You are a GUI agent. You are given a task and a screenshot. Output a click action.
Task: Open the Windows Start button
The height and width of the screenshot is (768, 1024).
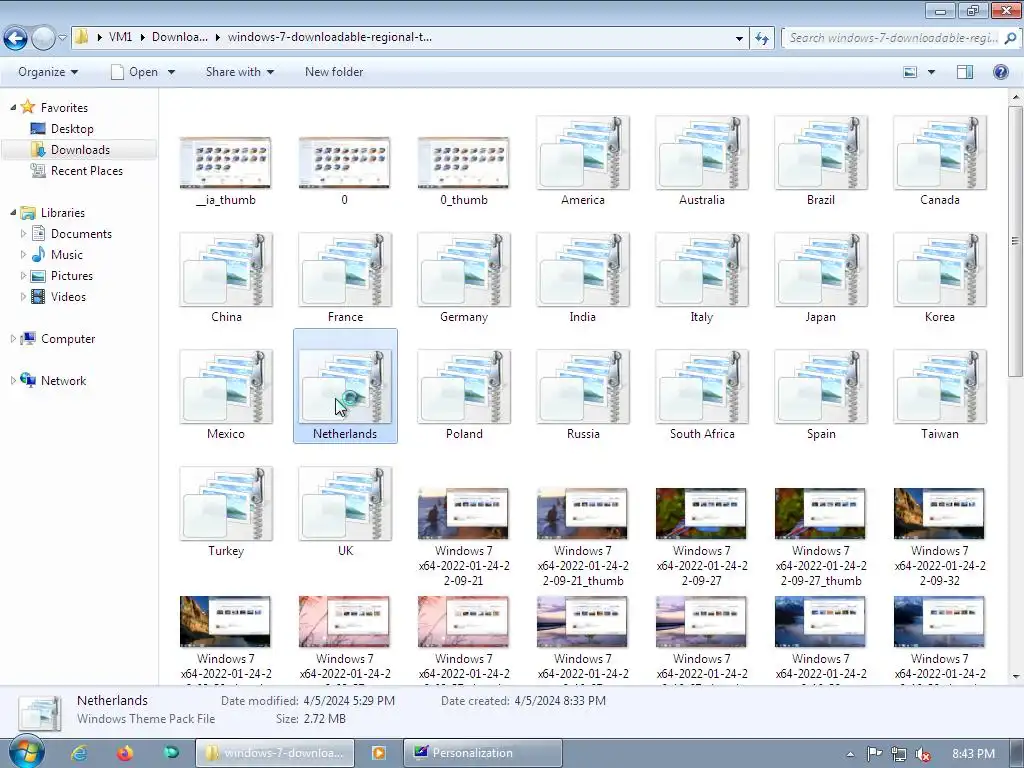tap(26, 752)
